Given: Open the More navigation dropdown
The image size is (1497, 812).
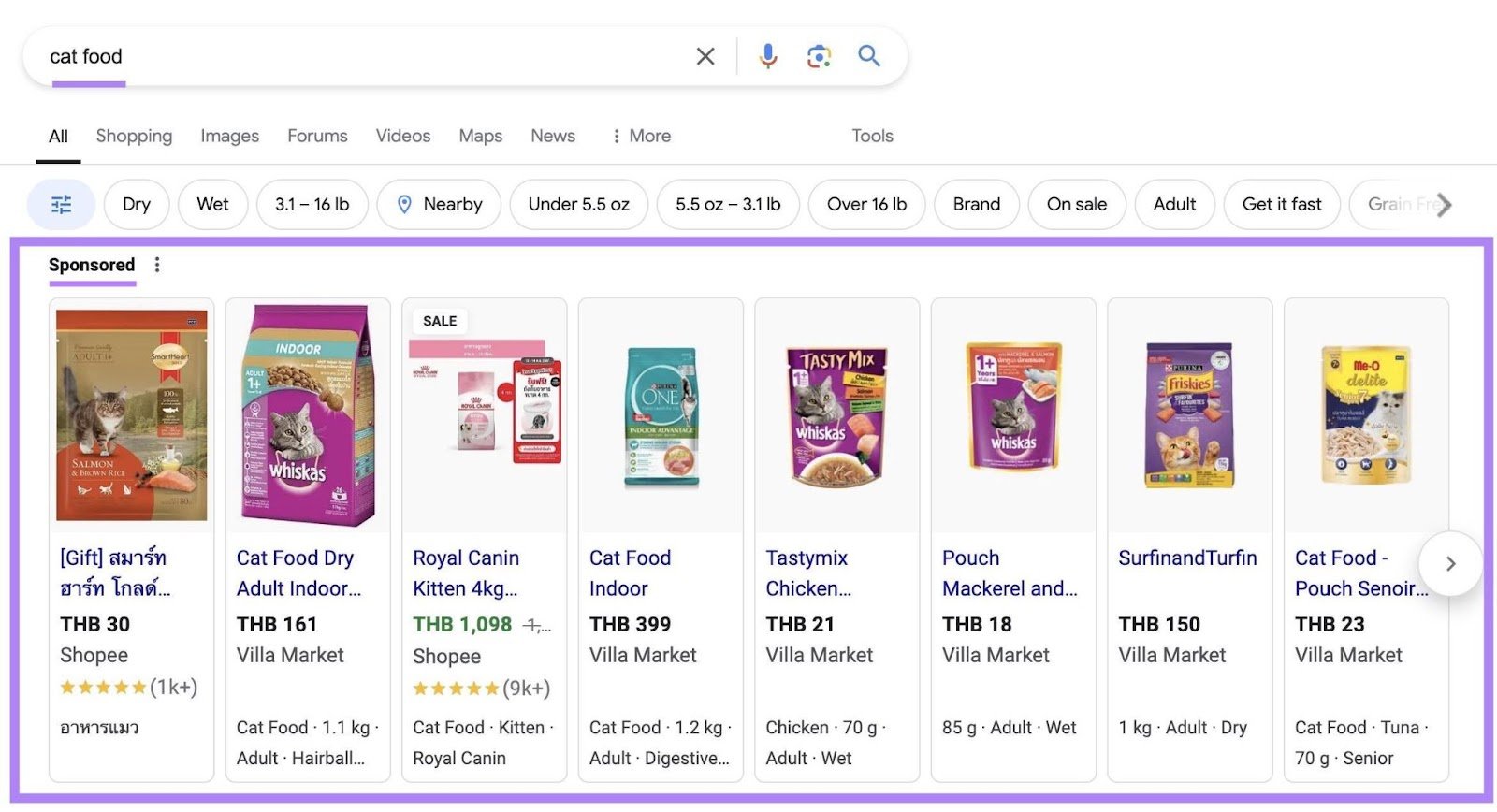Looking at the screenshot, I should click(x=647, y=136).
